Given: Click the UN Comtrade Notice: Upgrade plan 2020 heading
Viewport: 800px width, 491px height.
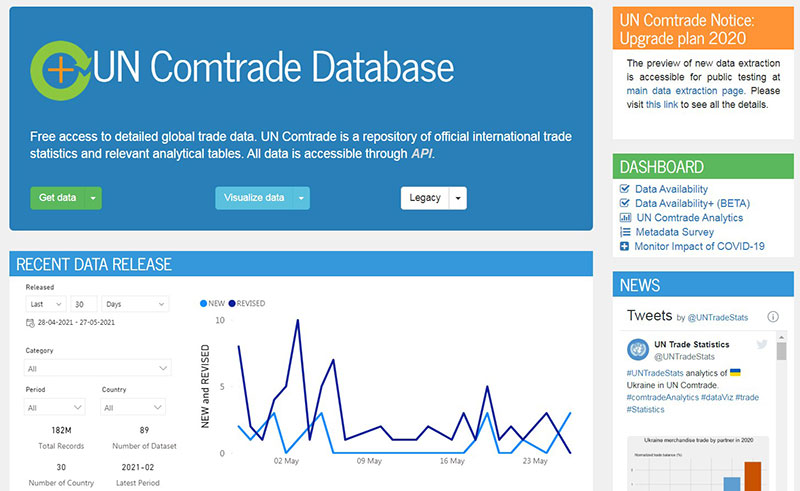Looking at the screenshot, I should coord(687,29).
